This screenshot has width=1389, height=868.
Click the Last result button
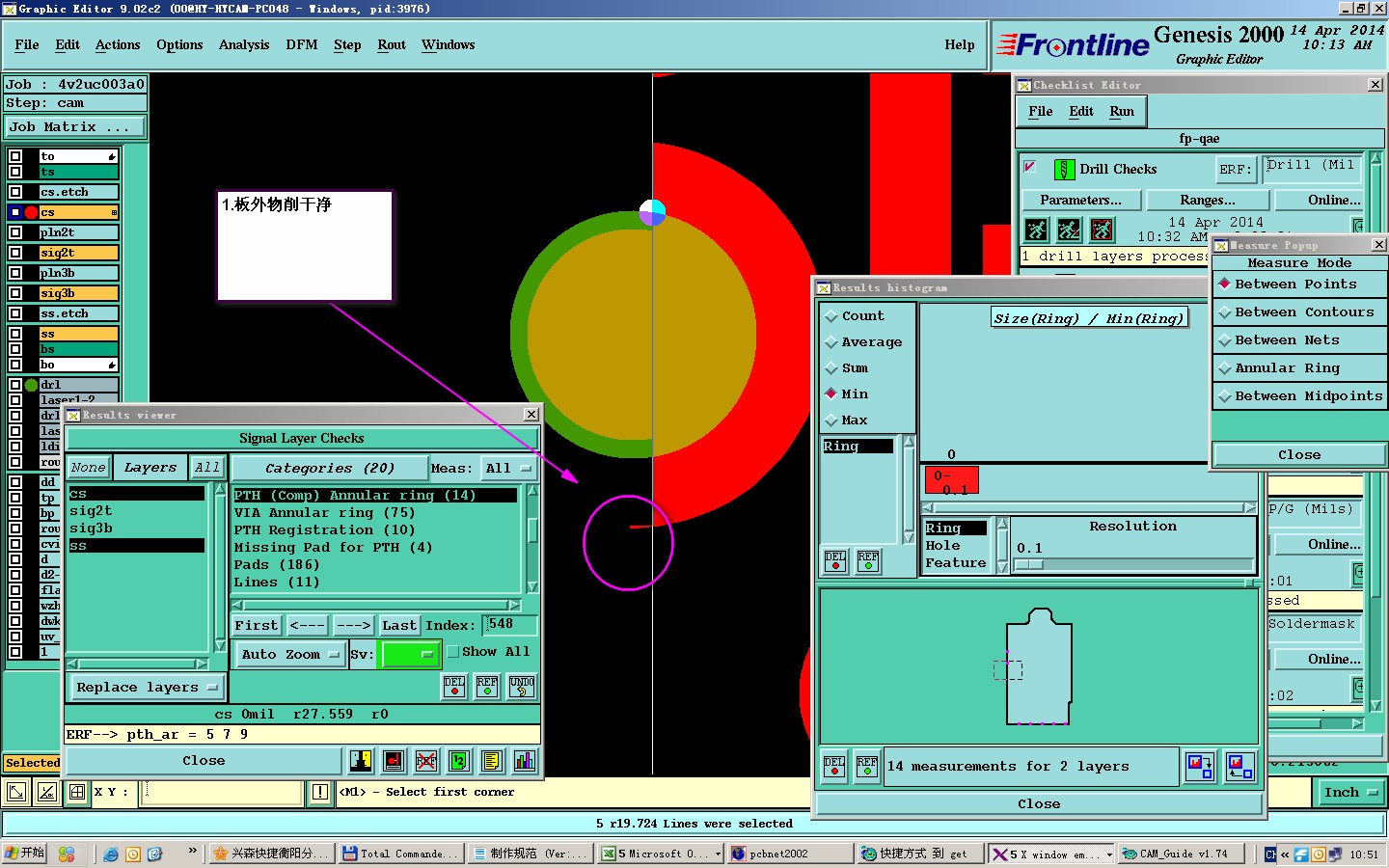pos(399,626)
